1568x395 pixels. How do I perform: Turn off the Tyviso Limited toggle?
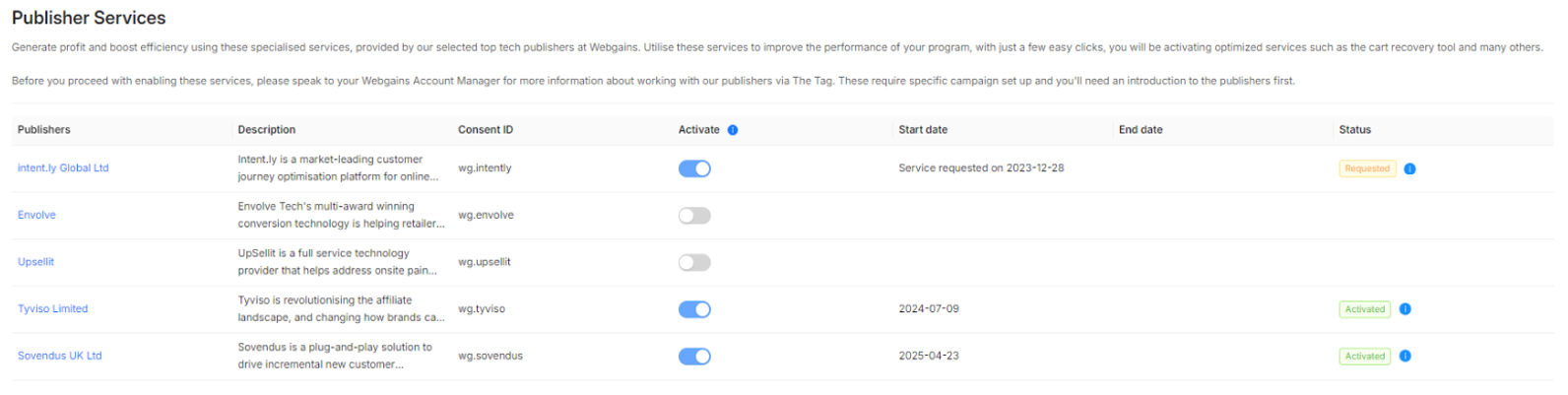tap(694, 309)
